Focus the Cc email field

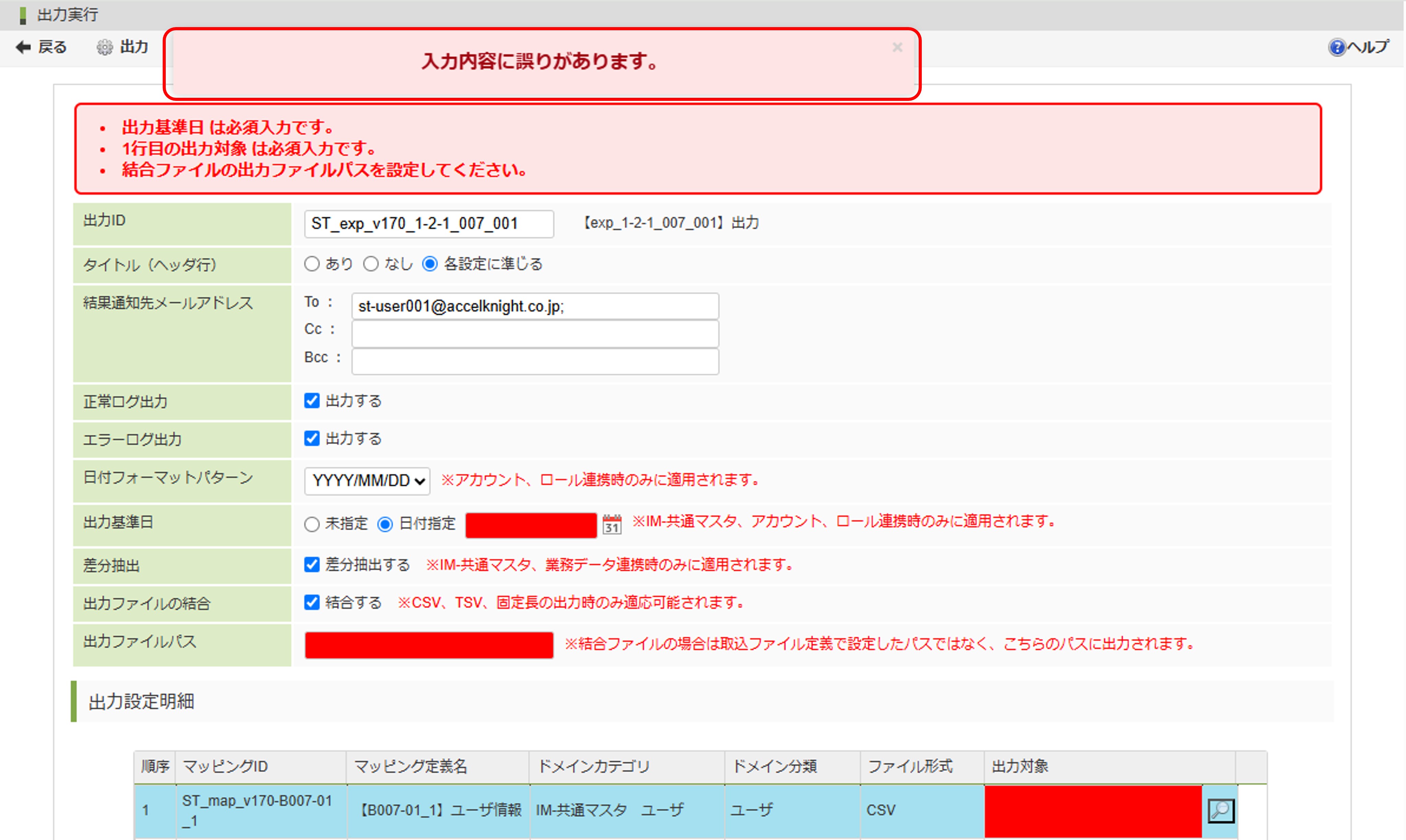click(535, 334)
